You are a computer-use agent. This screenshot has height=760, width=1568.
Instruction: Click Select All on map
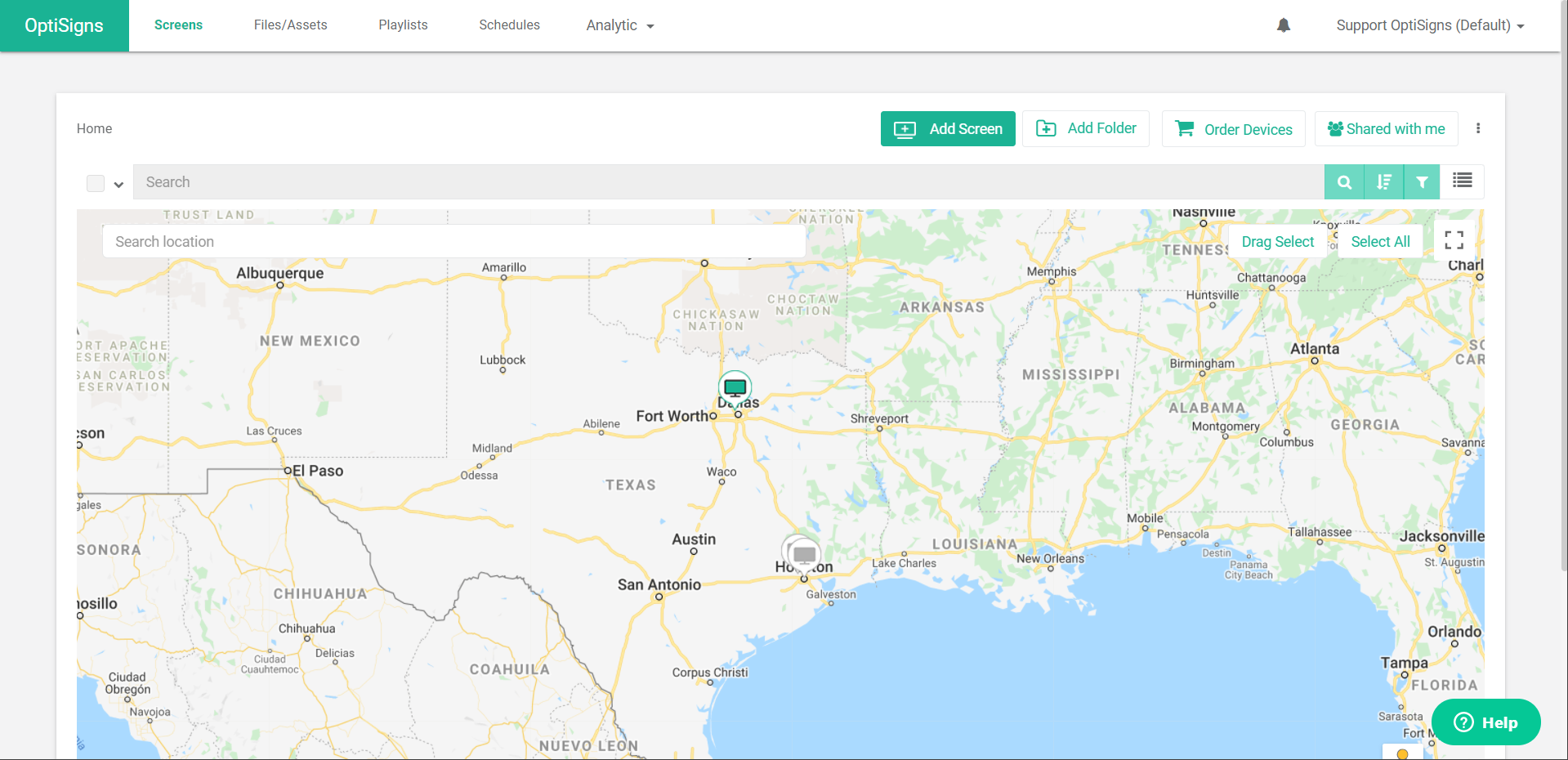(x=1380, y=241)
